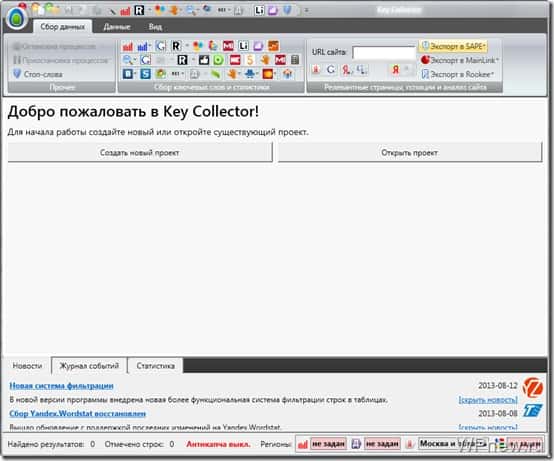Click purple square icon in first ribbon row
Screen dimensions: 554x461
tap(258, 46)
